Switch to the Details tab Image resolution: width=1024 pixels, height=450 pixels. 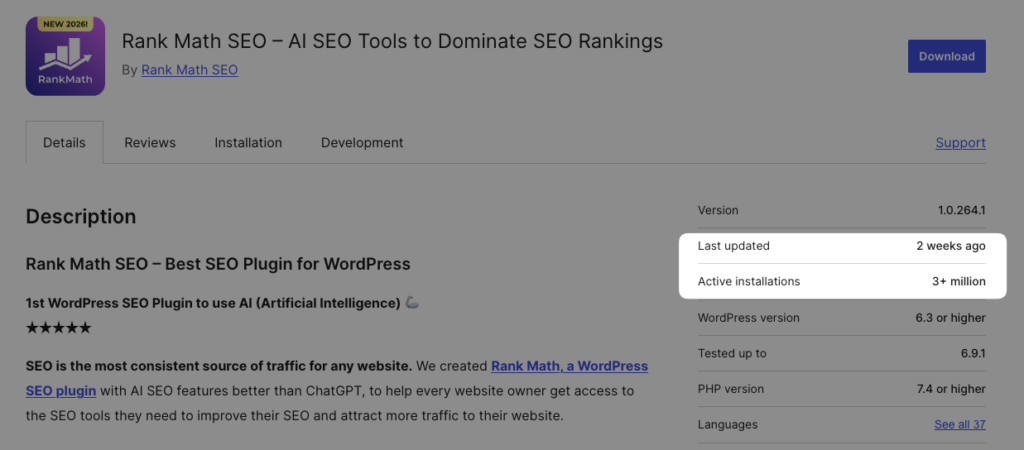[x=65, y=142]
